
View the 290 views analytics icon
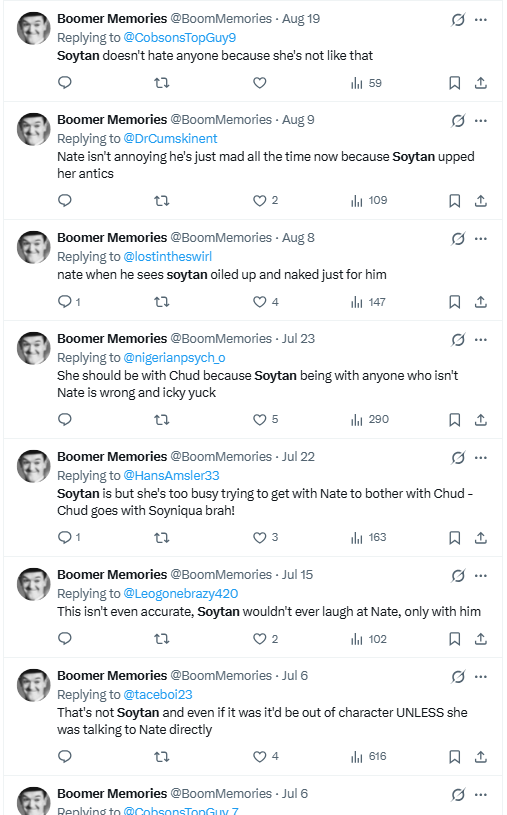[x=370, y=419]
